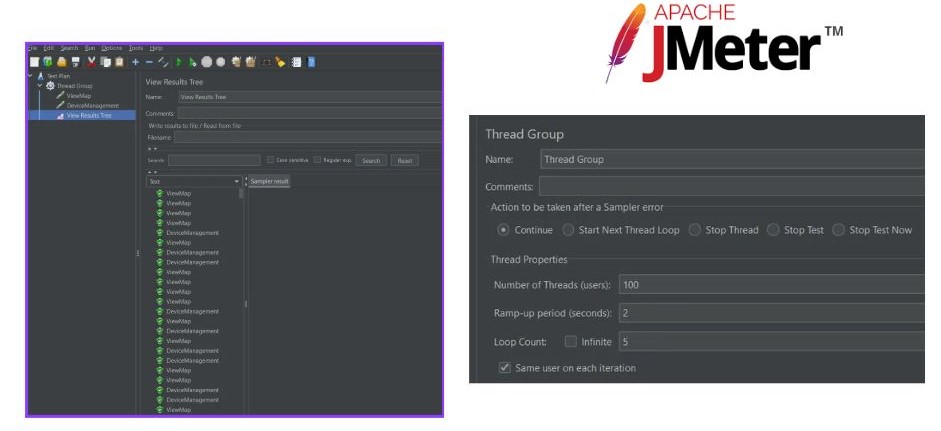Click the Paste clipboard icon
The image size is (941, 431).
coord(119,62)
